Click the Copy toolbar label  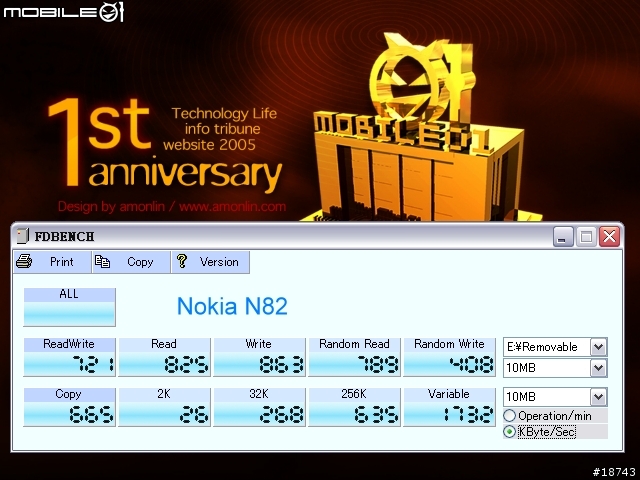point(140,262)
